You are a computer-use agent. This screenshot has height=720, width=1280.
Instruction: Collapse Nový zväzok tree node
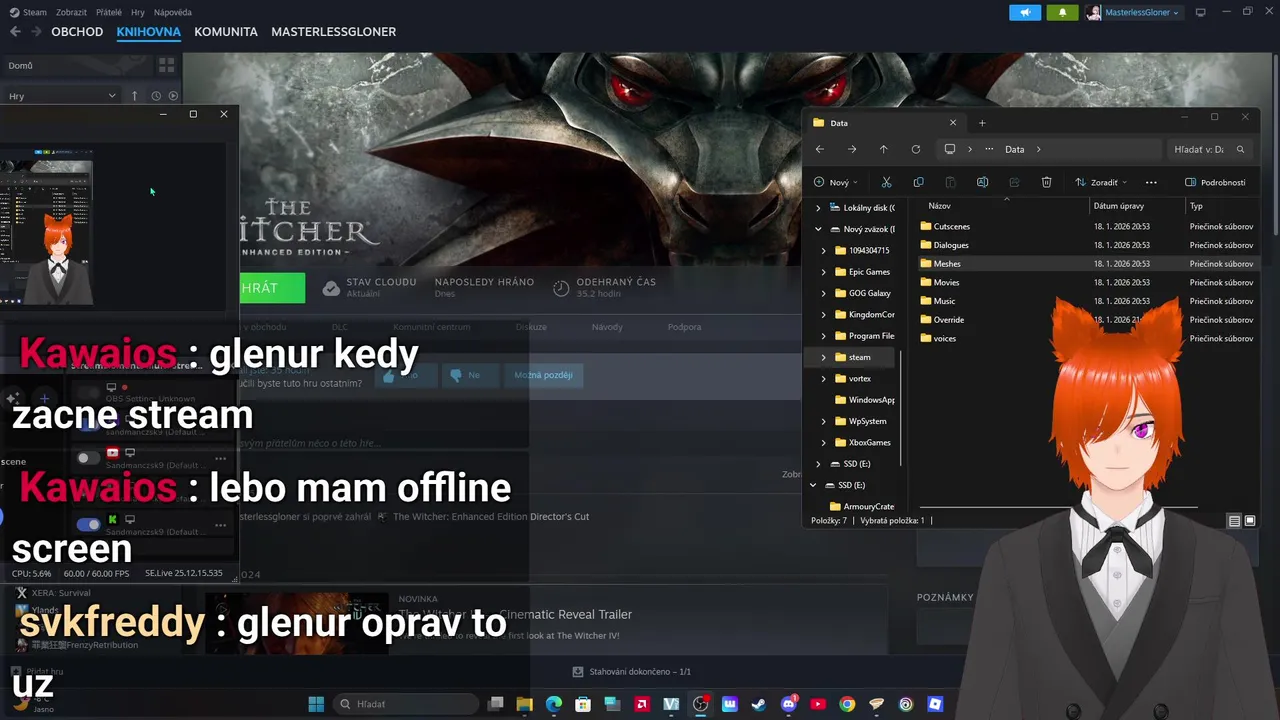pos(818,229)
